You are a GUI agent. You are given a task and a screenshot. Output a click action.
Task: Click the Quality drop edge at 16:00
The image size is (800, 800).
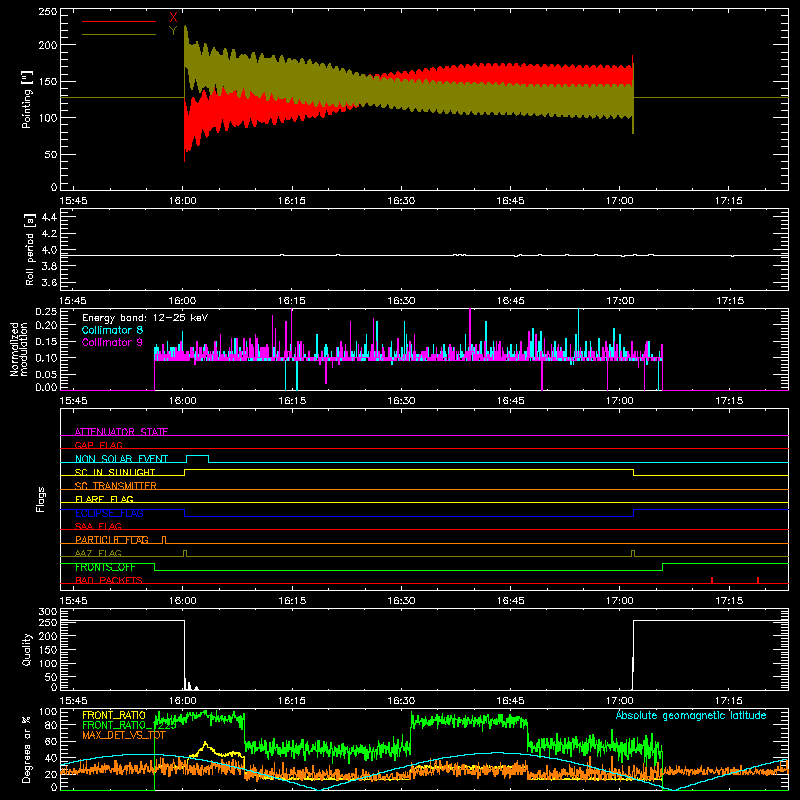[x=184, y=653]
